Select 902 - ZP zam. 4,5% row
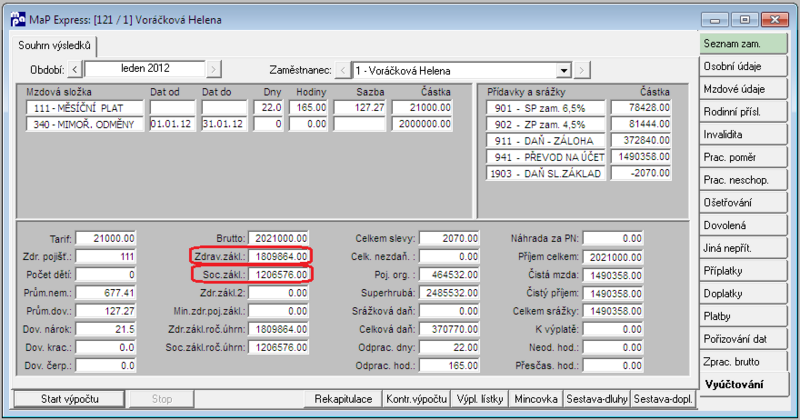800x420 pixels. (545, 125)
